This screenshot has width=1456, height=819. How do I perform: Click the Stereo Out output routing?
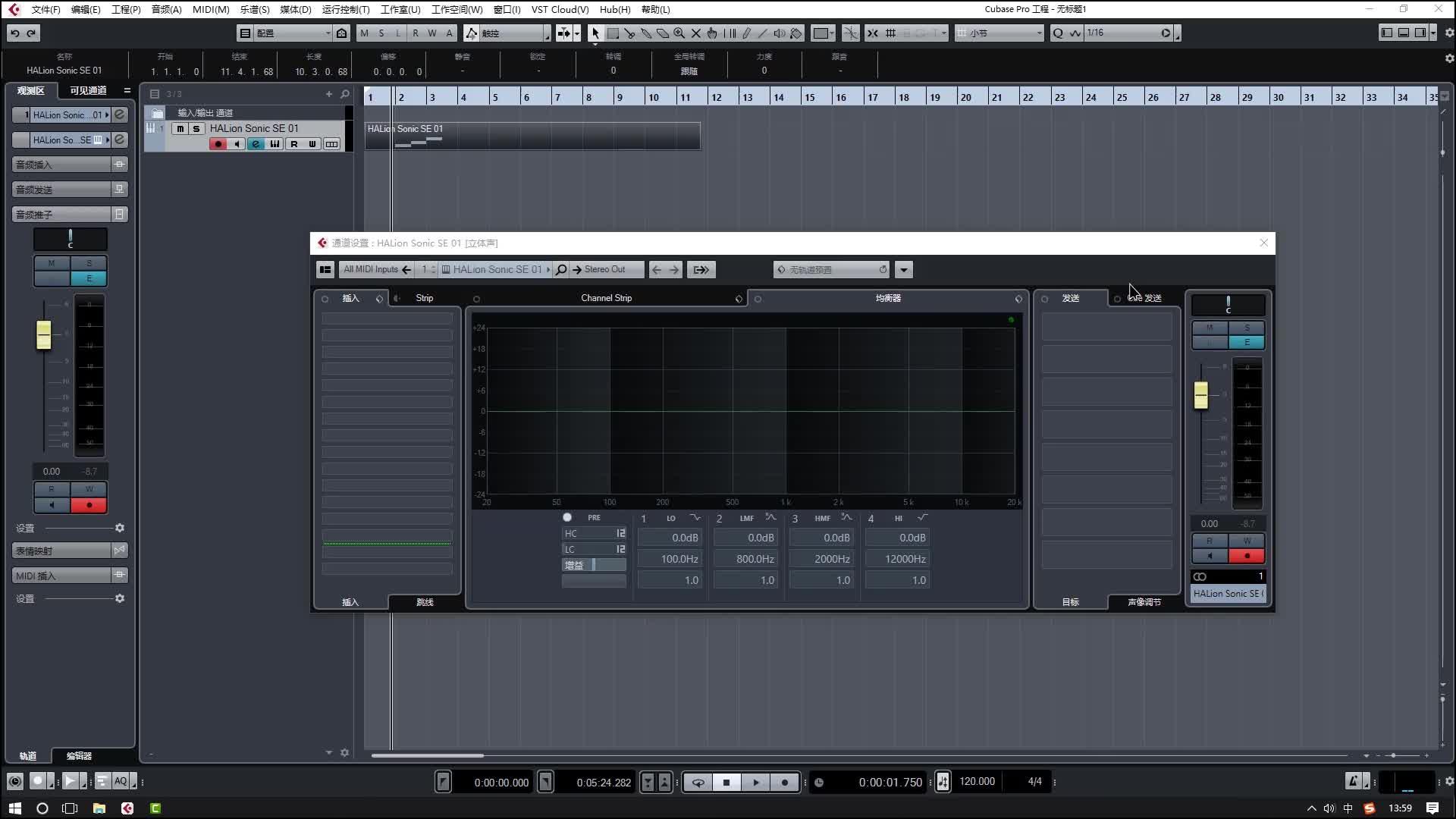(x=604, y=269)
